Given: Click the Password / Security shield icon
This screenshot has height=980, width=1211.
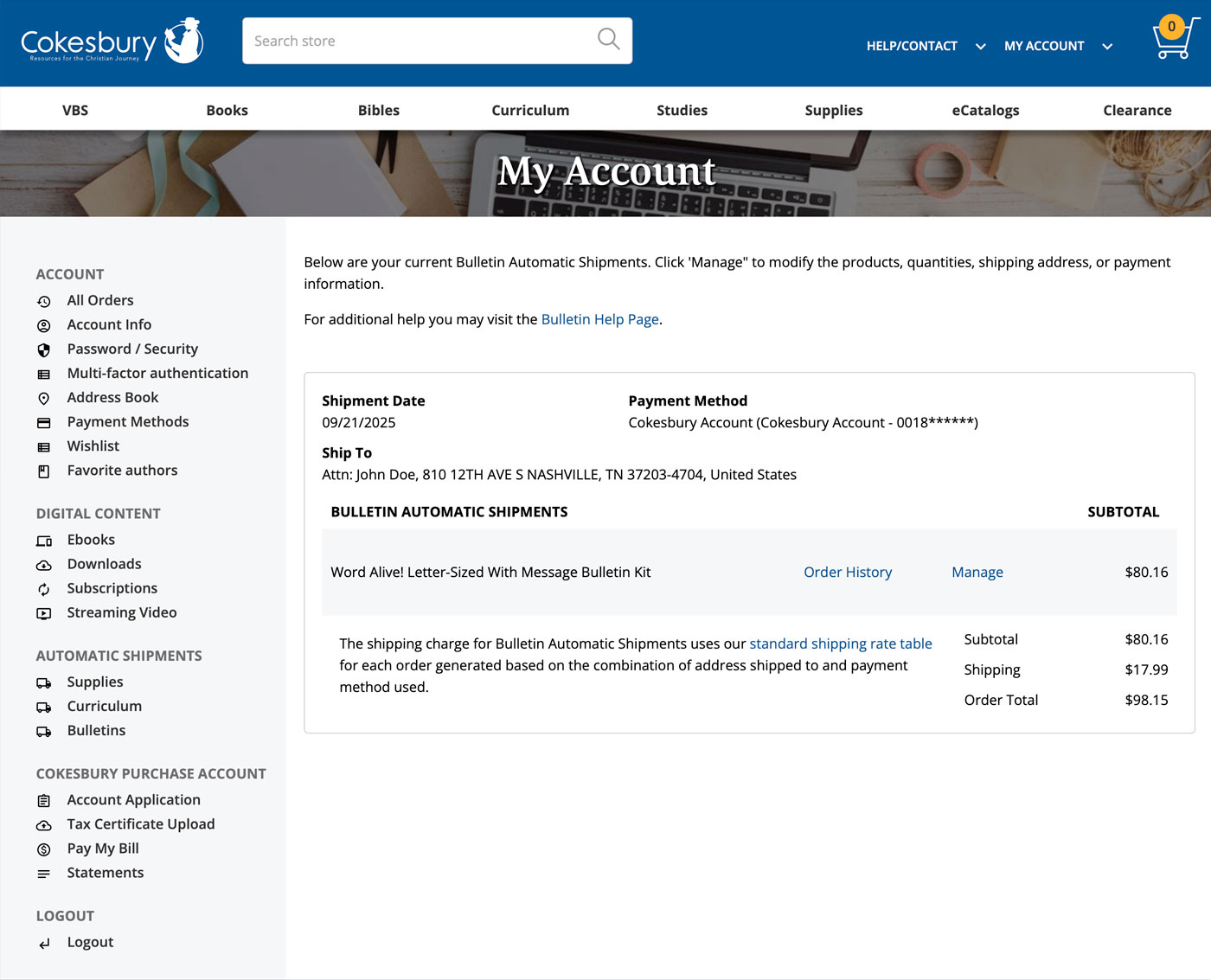Looking at the screenshot, I should click(x=44, y=350).
